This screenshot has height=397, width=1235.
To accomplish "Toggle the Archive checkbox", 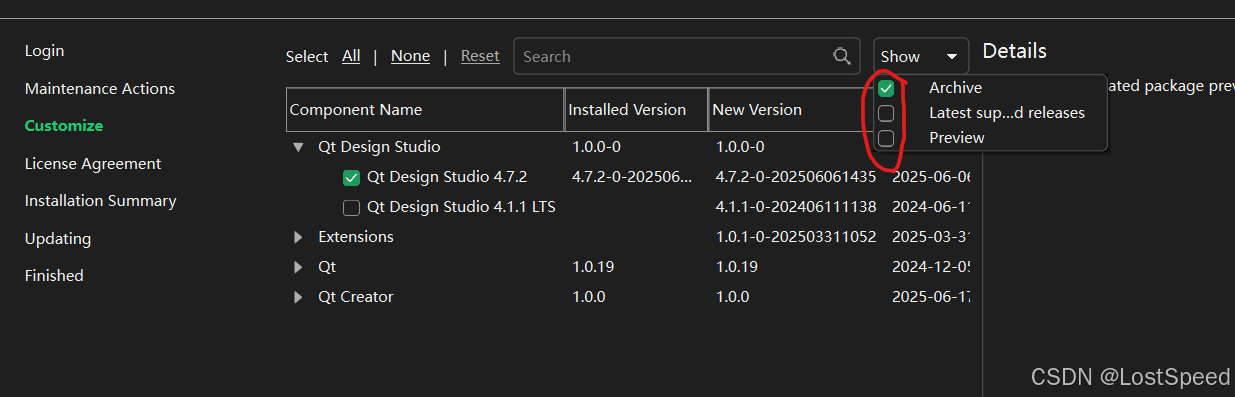I will point(886,88).
